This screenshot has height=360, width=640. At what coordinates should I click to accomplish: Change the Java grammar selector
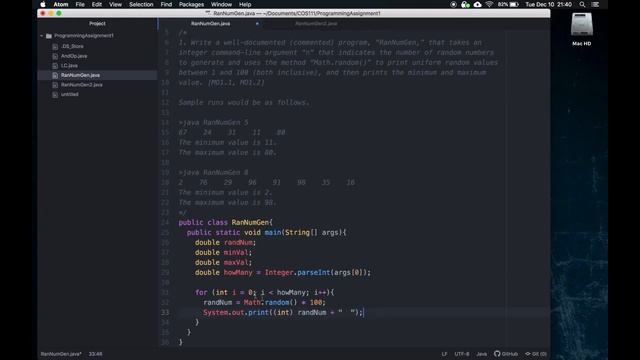tap(482, 354)
